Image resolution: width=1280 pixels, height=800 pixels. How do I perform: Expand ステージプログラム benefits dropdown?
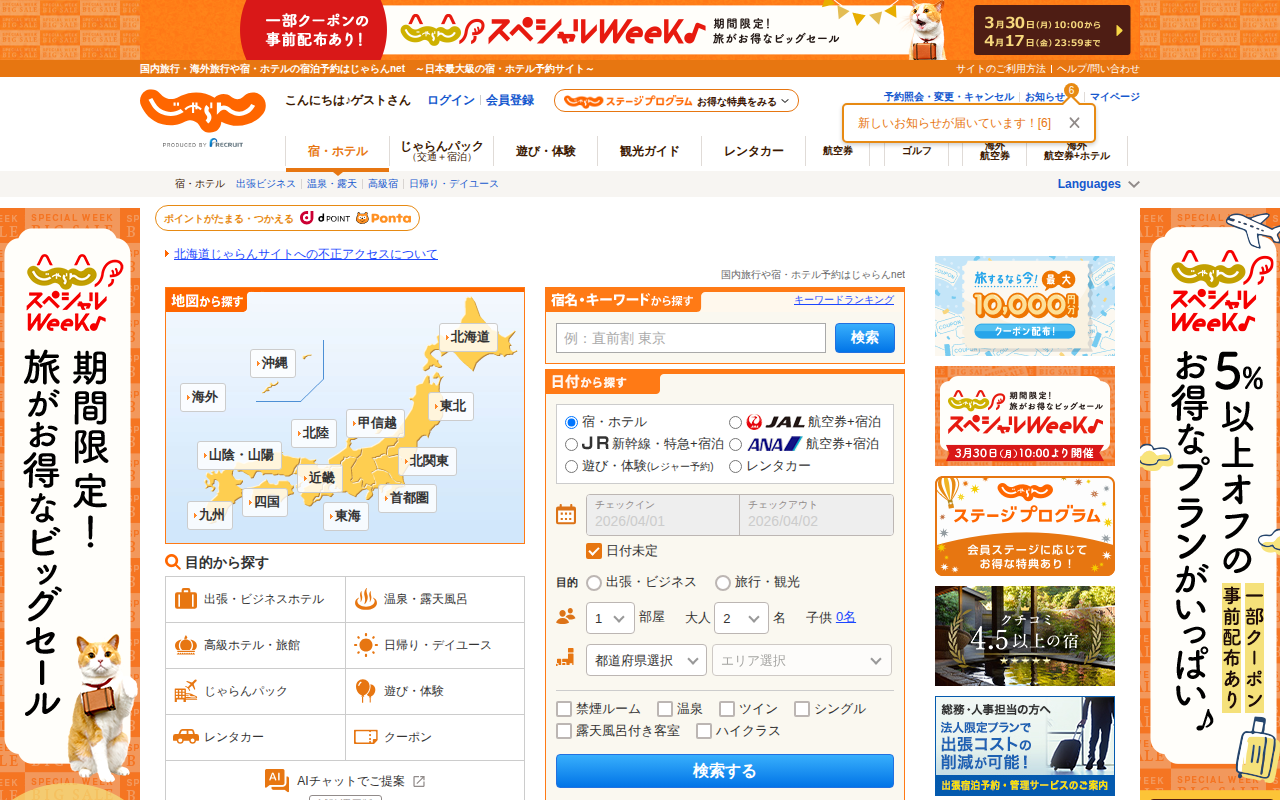tap(676, 101)
